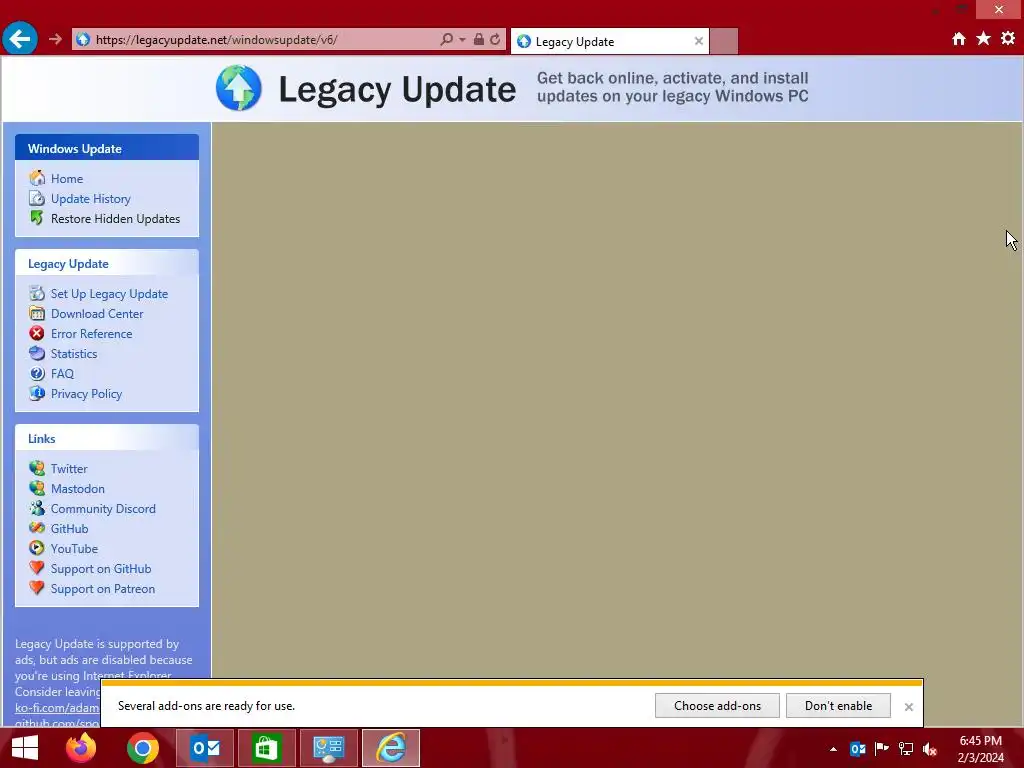Open the Download Center link
Viewport: 1024px width, 768px height.
click(x=97, y=313)
